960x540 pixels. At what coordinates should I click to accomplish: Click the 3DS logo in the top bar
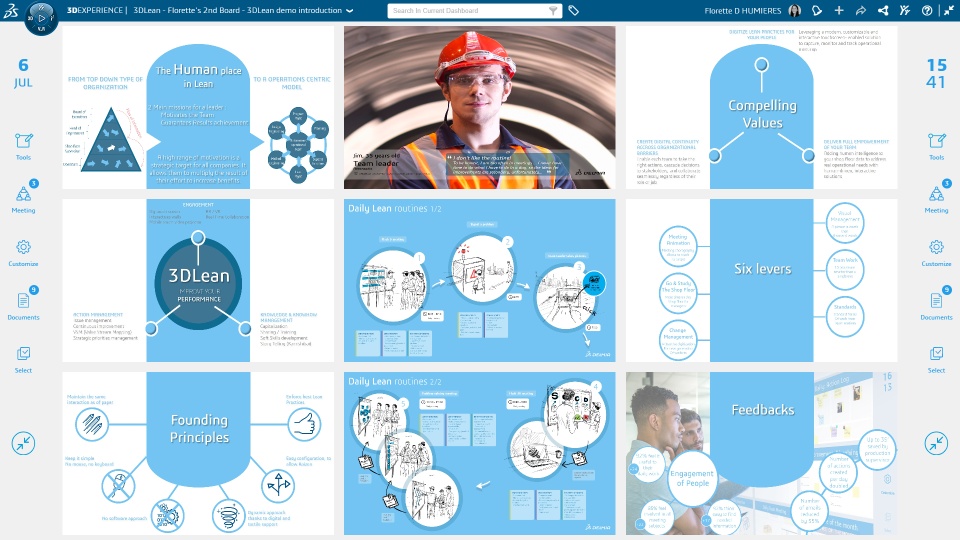coord(10,10)
